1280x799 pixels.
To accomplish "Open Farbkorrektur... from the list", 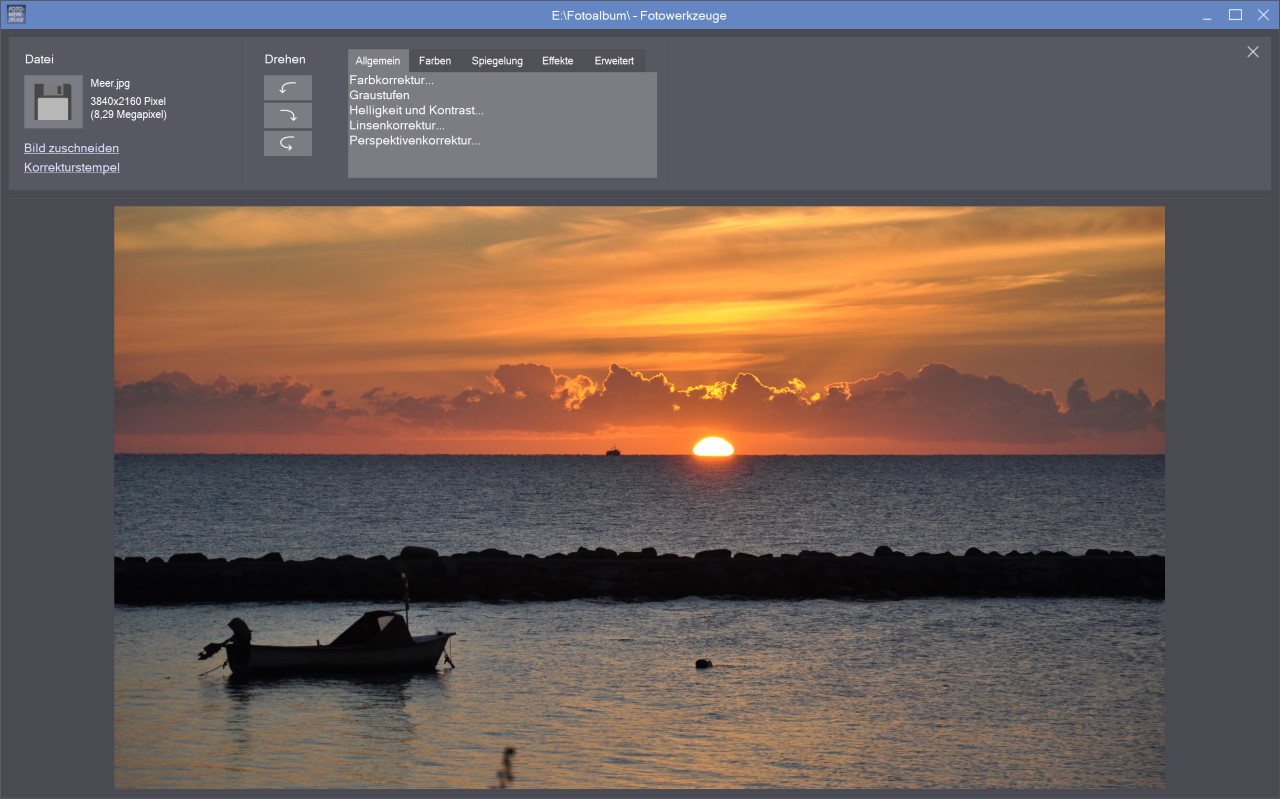I will (x=391, y=80).
